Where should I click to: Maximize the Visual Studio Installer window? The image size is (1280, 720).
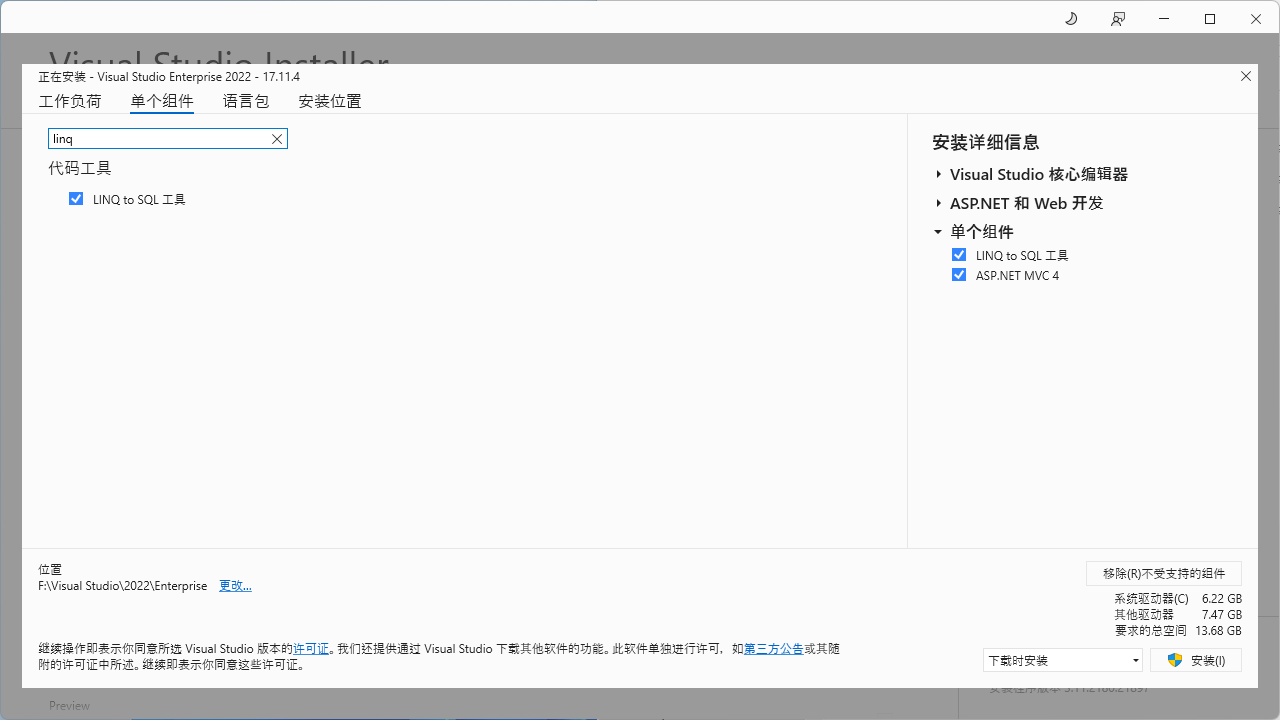(x=1210, y=19)
